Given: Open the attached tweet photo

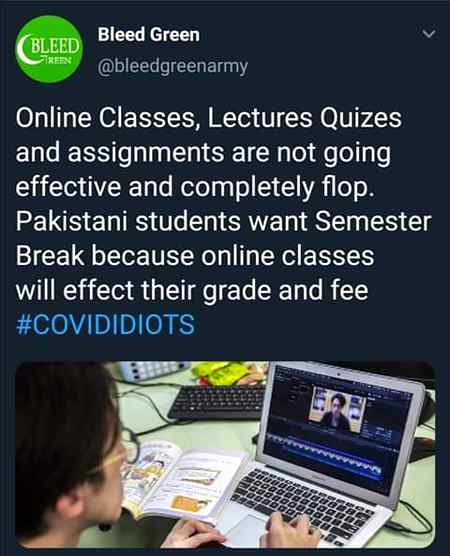Looking at the screenshot, I should click(x=225, y=455).
